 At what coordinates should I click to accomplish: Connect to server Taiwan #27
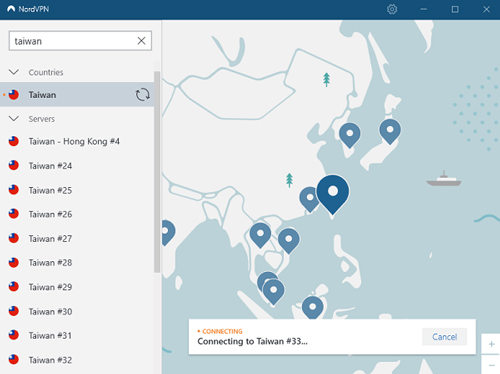click(77, 238)
